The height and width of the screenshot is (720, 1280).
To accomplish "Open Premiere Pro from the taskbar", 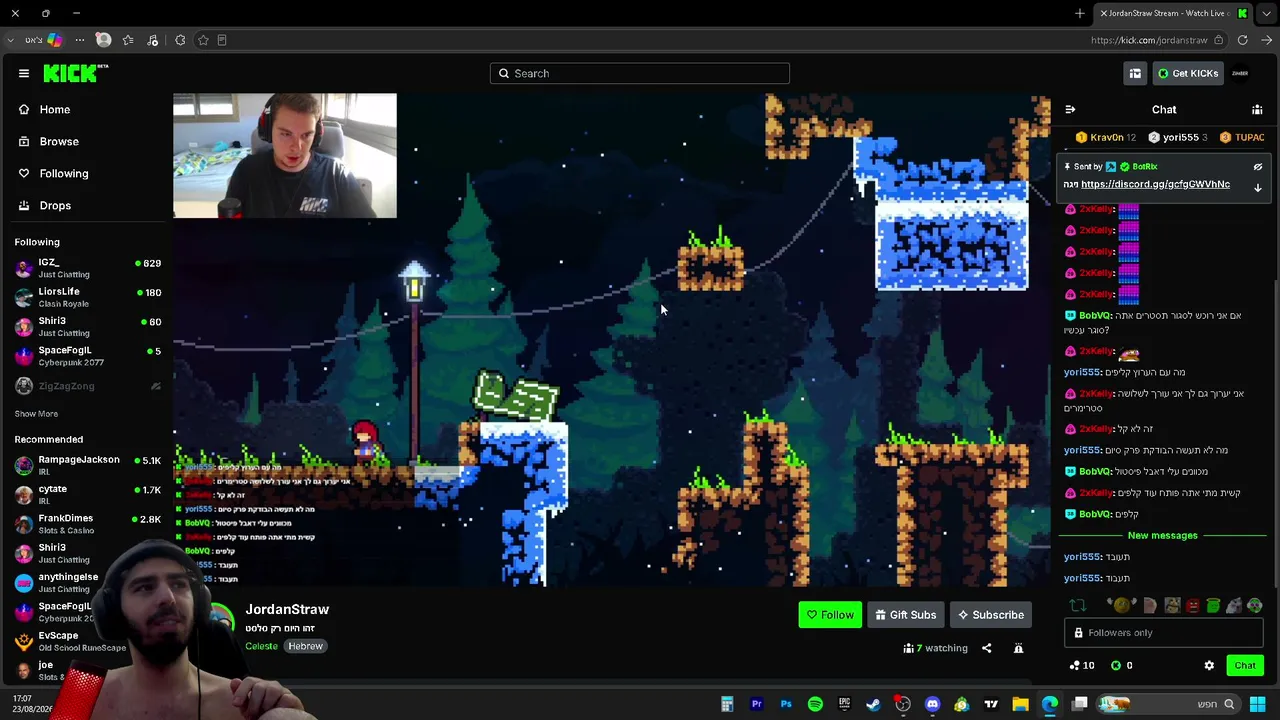I will [756, 705].
